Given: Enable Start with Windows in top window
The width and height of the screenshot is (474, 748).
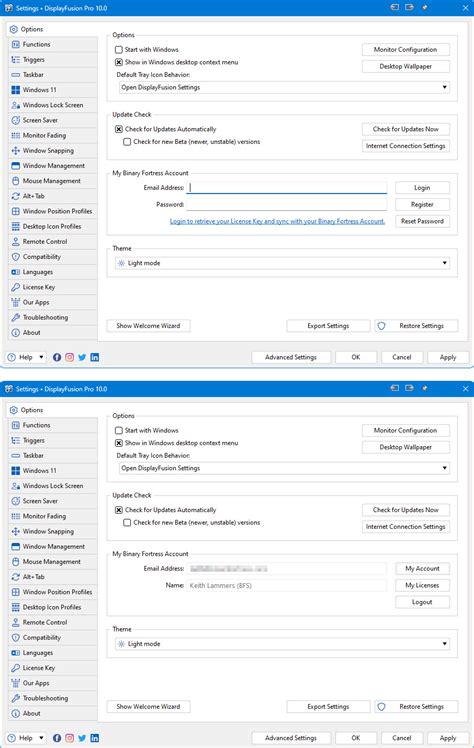Looking at the screenshot, I should click(119, 50).
